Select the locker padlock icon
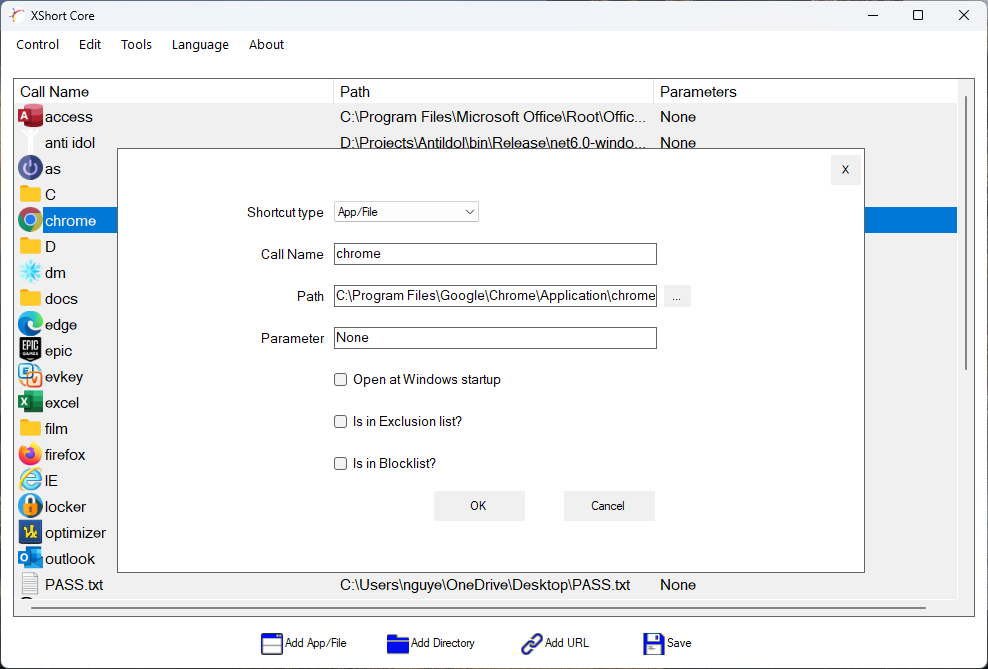 (x=30, y=506)
